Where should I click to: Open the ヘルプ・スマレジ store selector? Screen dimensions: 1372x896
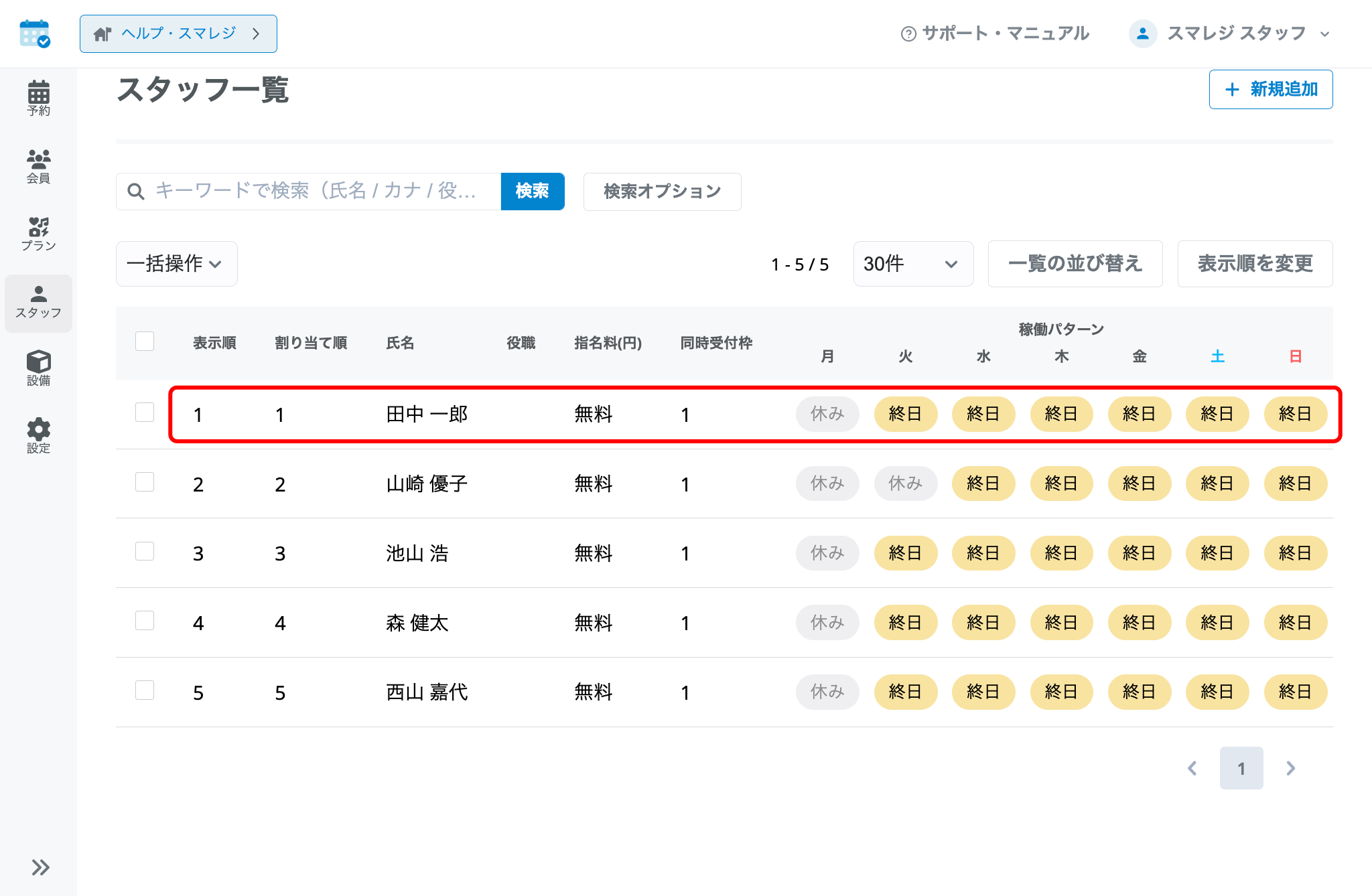pos(178,33)
